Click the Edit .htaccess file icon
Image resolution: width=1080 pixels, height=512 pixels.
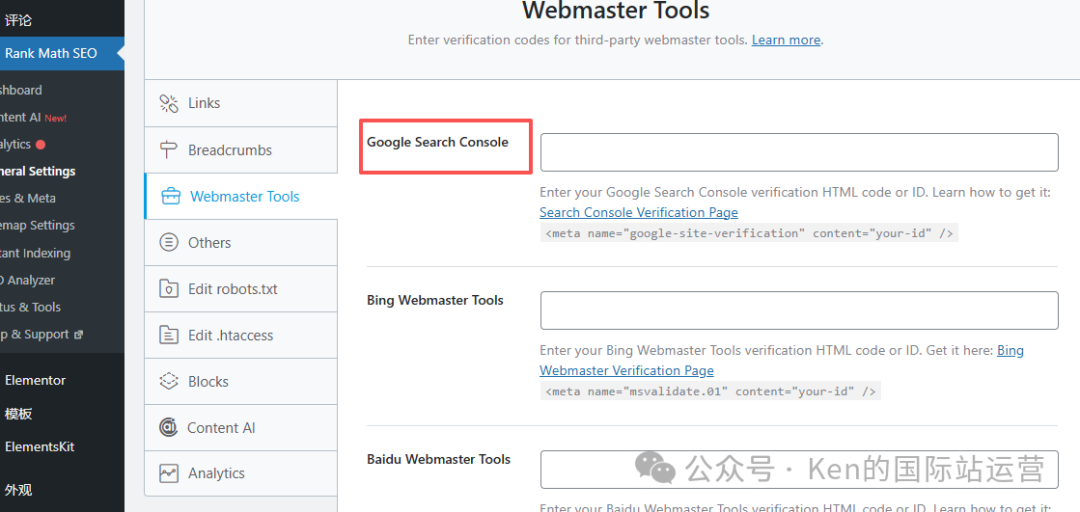point(169,336)
